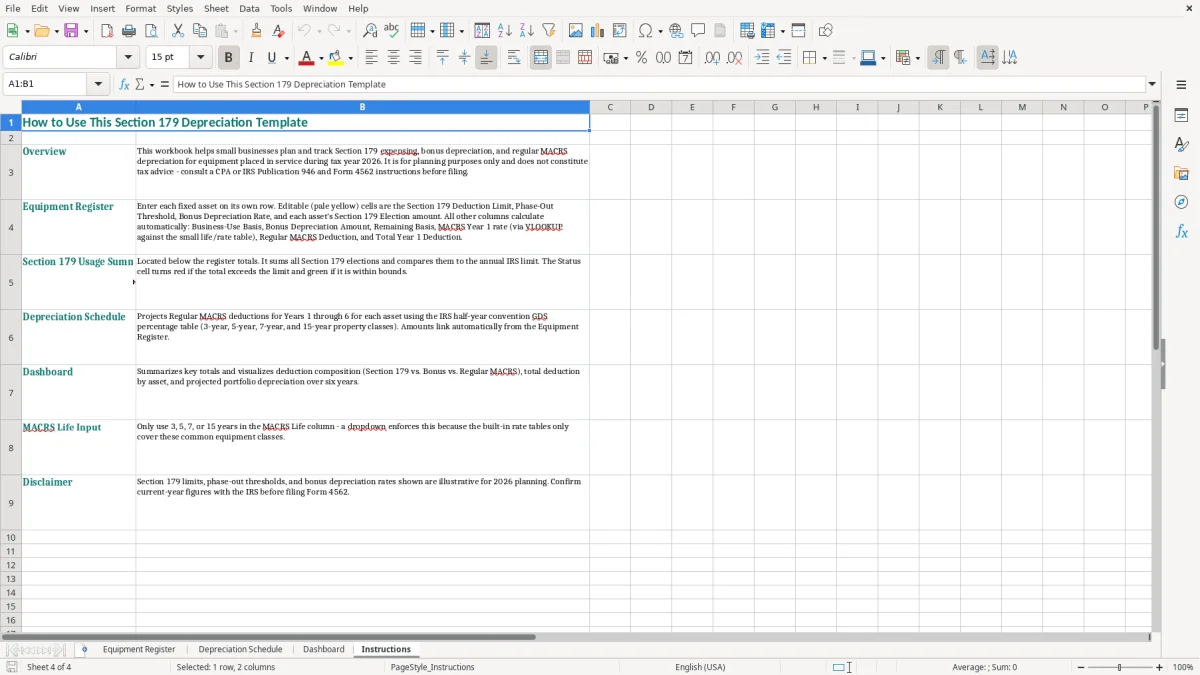Clone formatting with the paintbrush icon
The height and width of the screenshot is (675, 1200).
[257, 31]
